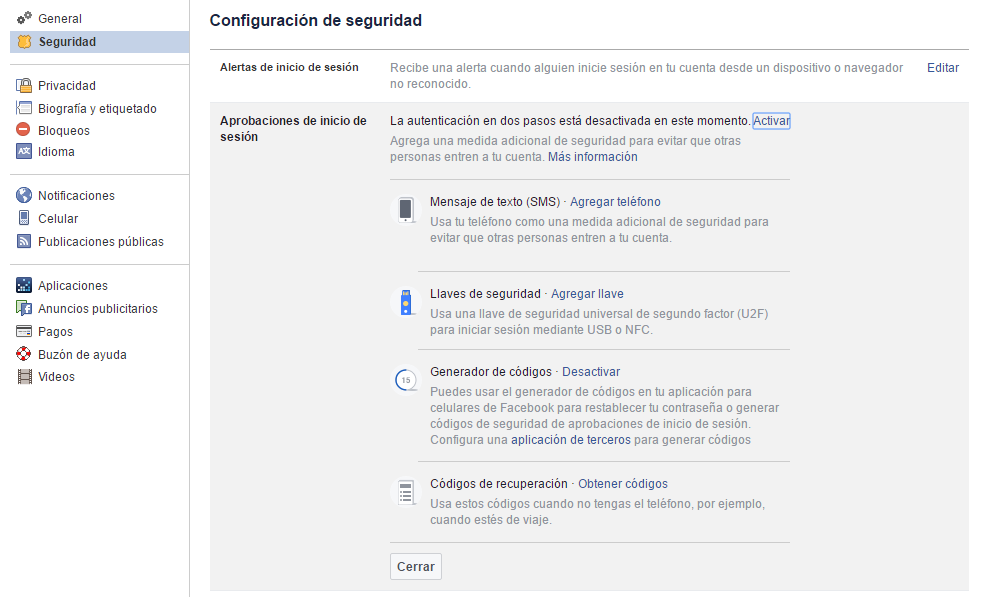Click the Publicaciones públicas feed icon
The image size is (983, 597).
pyautogui.click(x=24, y=241)
